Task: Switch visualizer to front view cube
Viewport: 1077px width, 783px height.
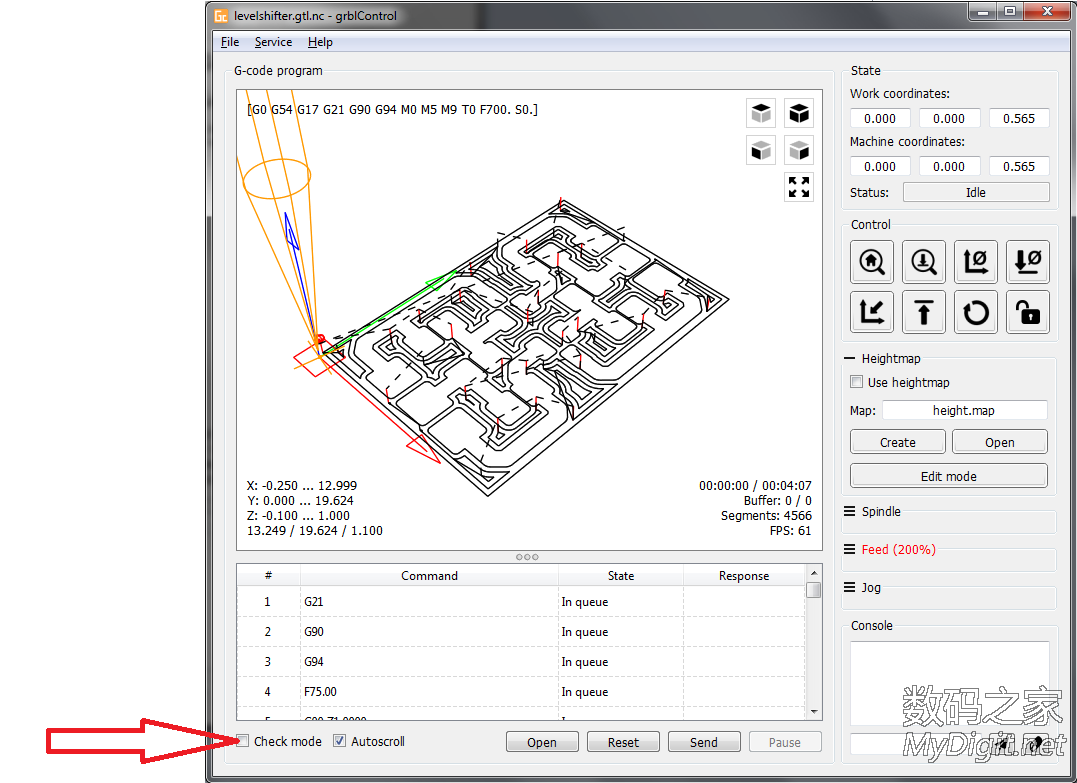Action: 761,150
